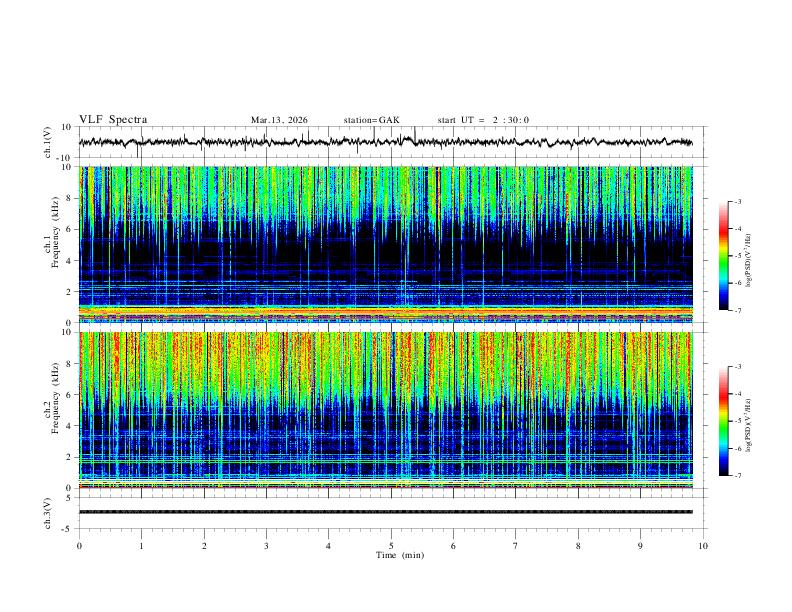The image size is (792, 612).
Task: Click the ch.1 voltage waveform trace
Action: 386,142
